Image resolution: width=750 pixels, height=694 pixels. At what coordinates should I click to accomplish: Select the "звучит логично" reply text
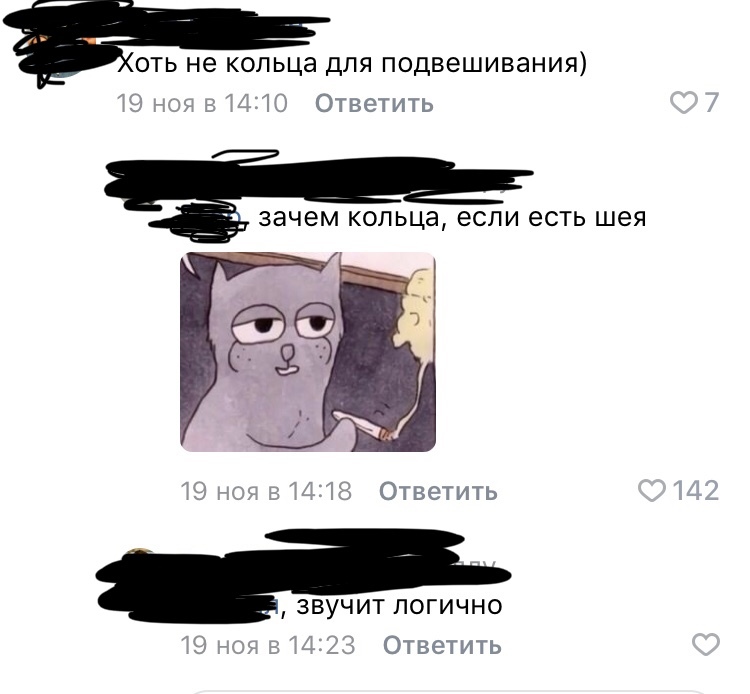pyautogui.click(x=399, y=606)
